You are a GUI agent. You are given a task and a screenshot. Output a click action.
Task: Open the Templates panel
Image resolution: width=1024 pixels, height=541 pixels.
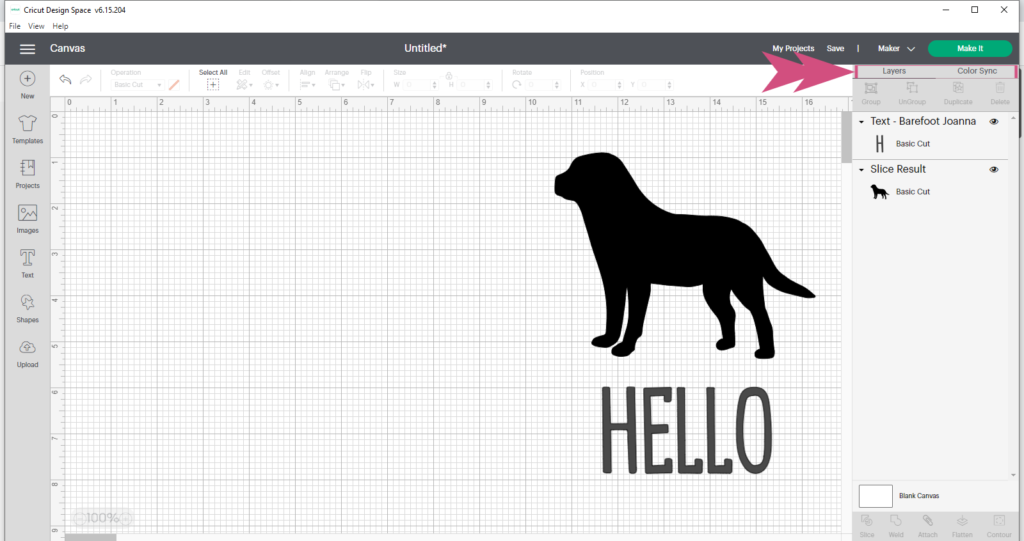[x=27, y=129]
